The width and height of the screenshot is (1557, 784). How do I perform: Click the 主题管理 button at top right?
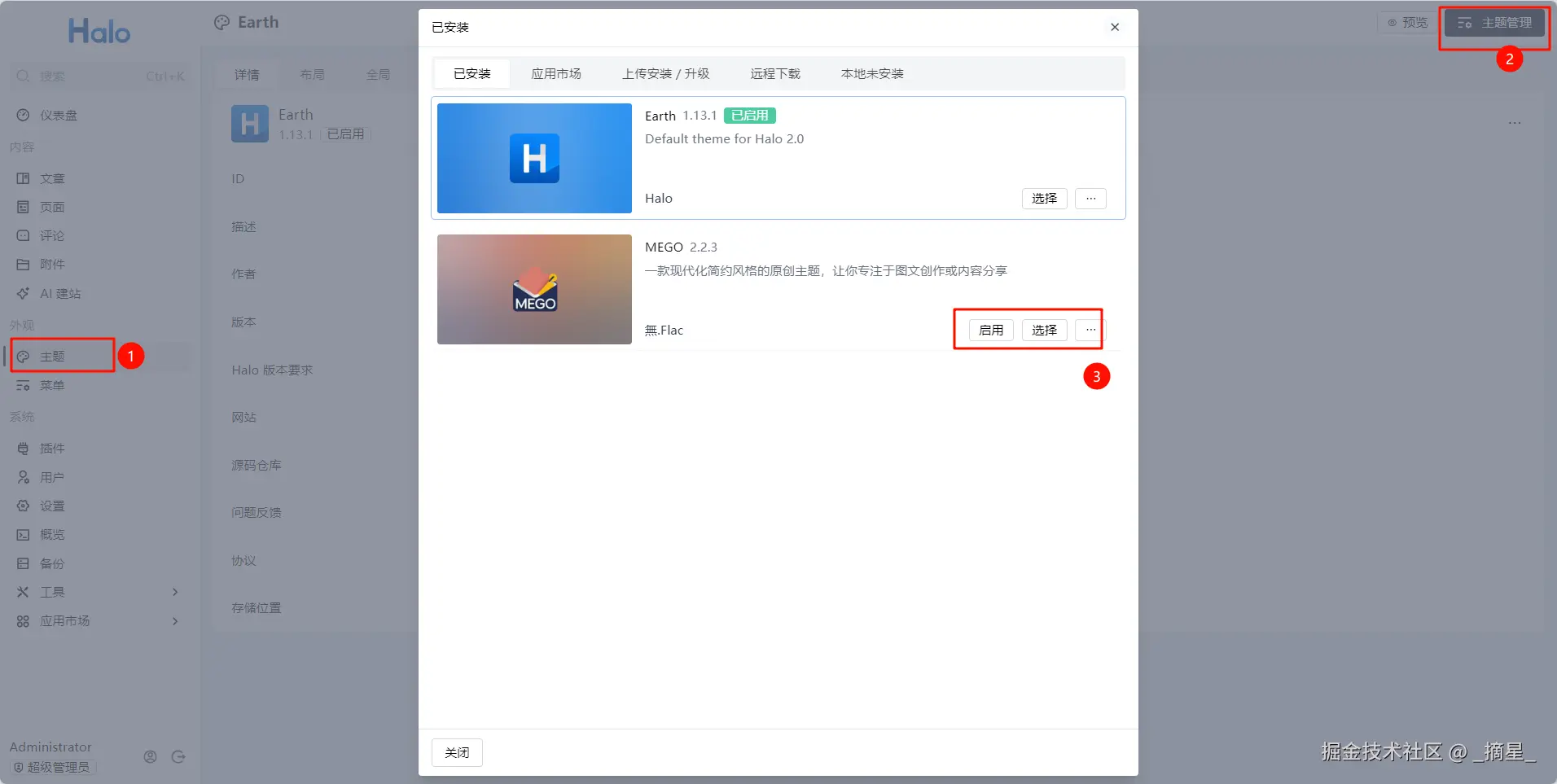tap(1494, 23)
